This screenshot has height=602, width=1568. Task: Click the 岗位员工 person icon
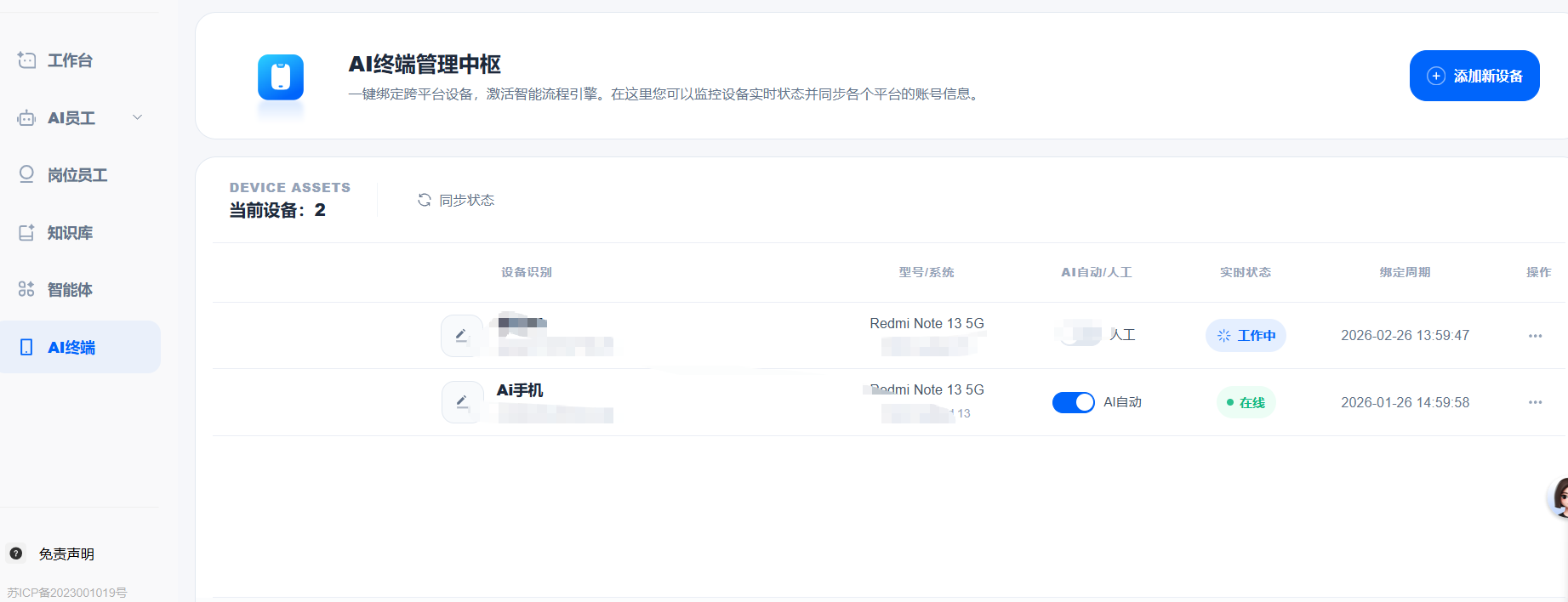click(x=26, y=174)
